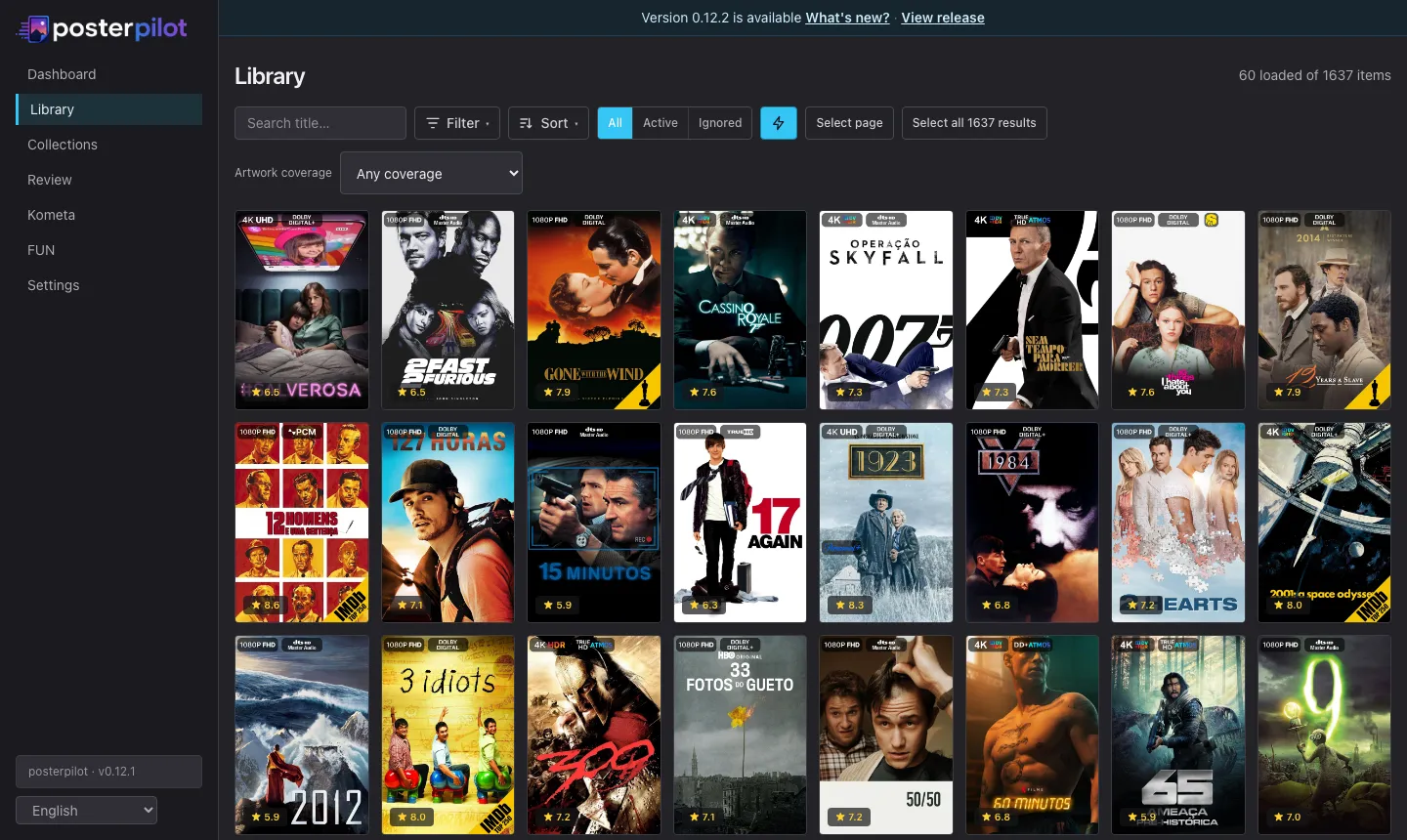The width and height of the screenshot is (1407, 840).
Task: Select the 15 Minutos poster
Action: [594, 523]
